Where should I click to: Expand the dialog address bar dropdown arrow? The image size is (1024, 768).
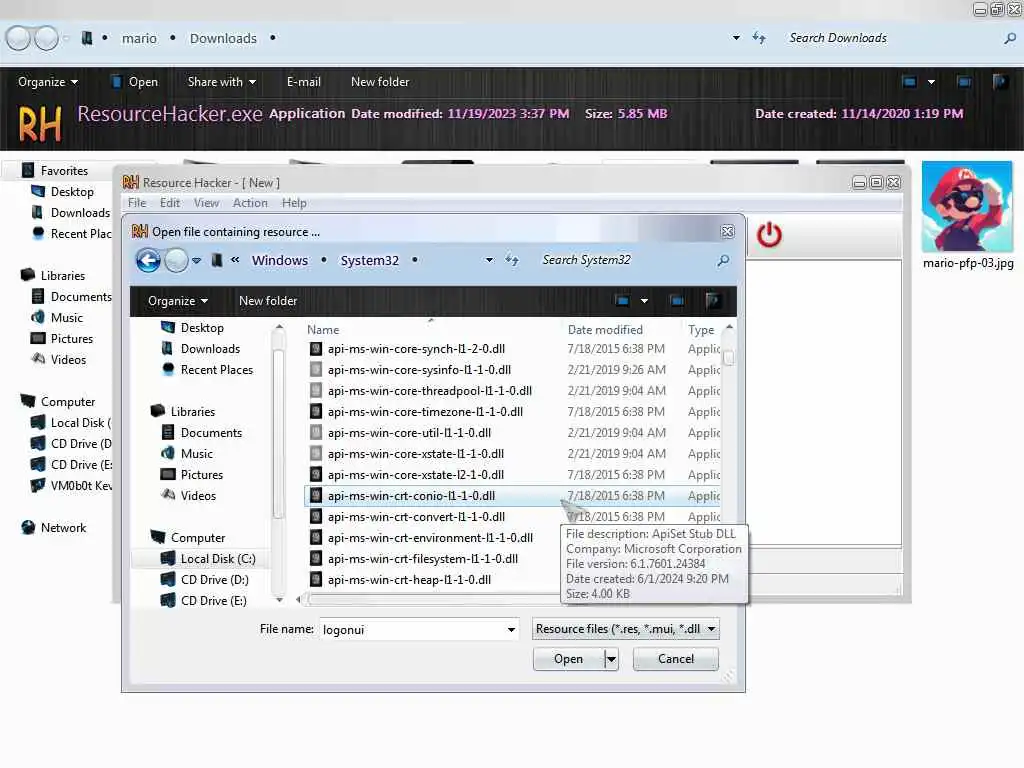pyautogui.click(x=489, y=260)
